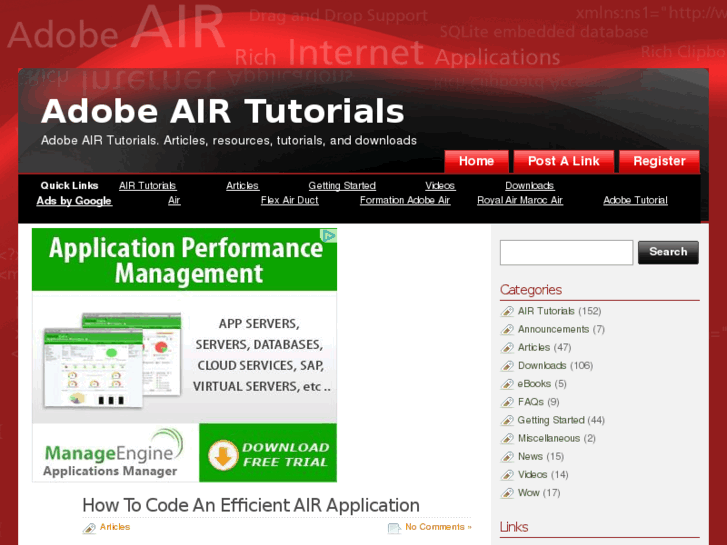Image resolution: width=727 pixels, height=545 pixels.
Task: Click the Download Free Trial ad button
Action: pos(268,453)
